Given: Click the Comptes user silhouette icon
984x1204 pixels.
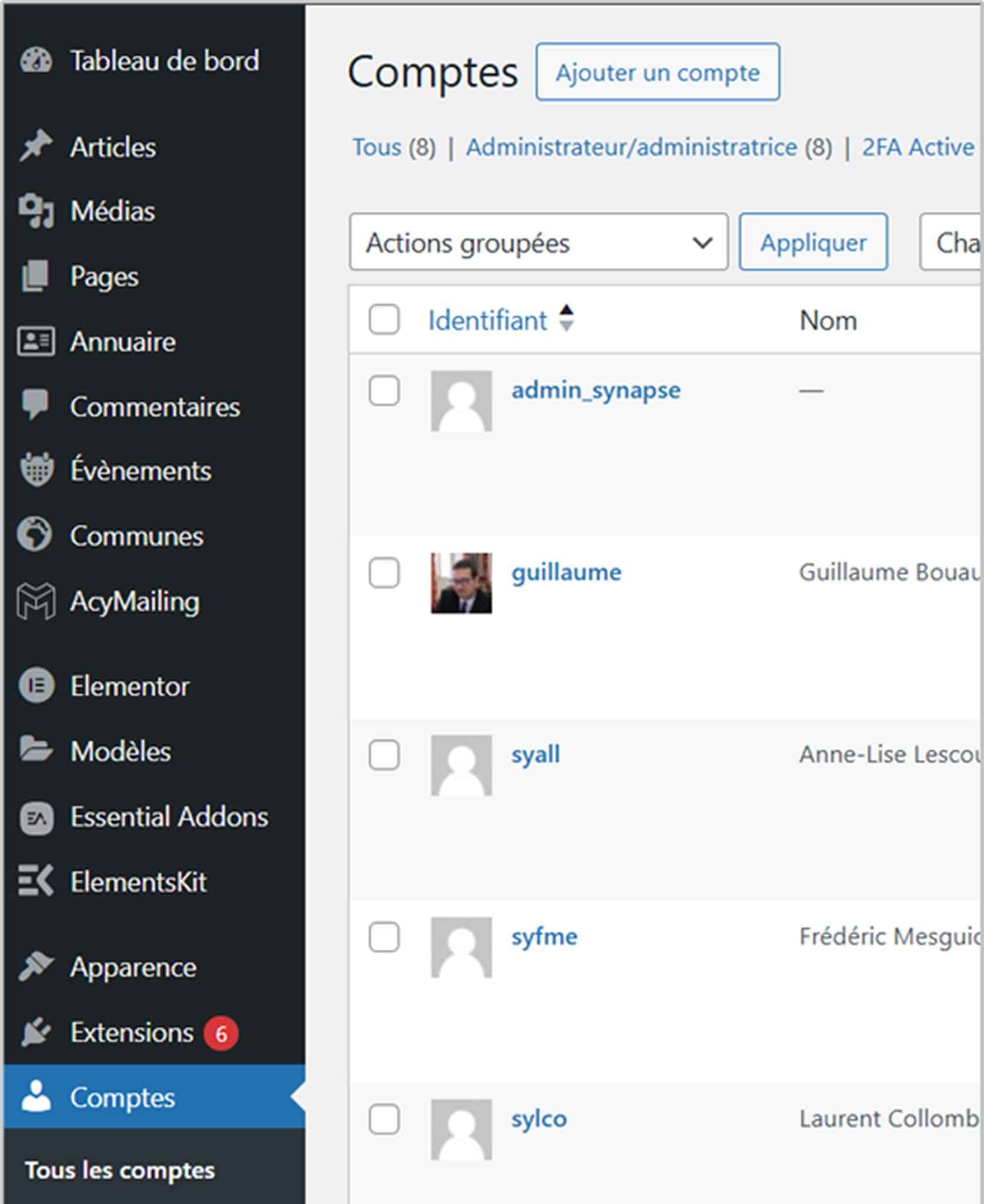Looking at the screenshot, I should [x=36, y=1097].
